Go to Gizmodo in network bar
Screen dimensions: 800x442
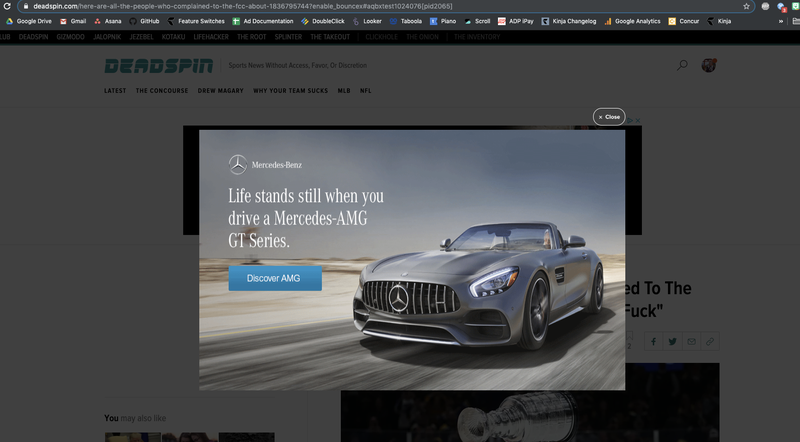(x=70, y=37)
